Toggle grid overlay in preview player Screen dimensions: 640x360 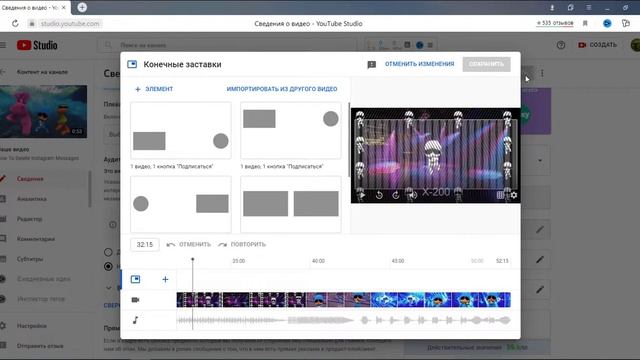pyautogui.click(x=500, y=195)
